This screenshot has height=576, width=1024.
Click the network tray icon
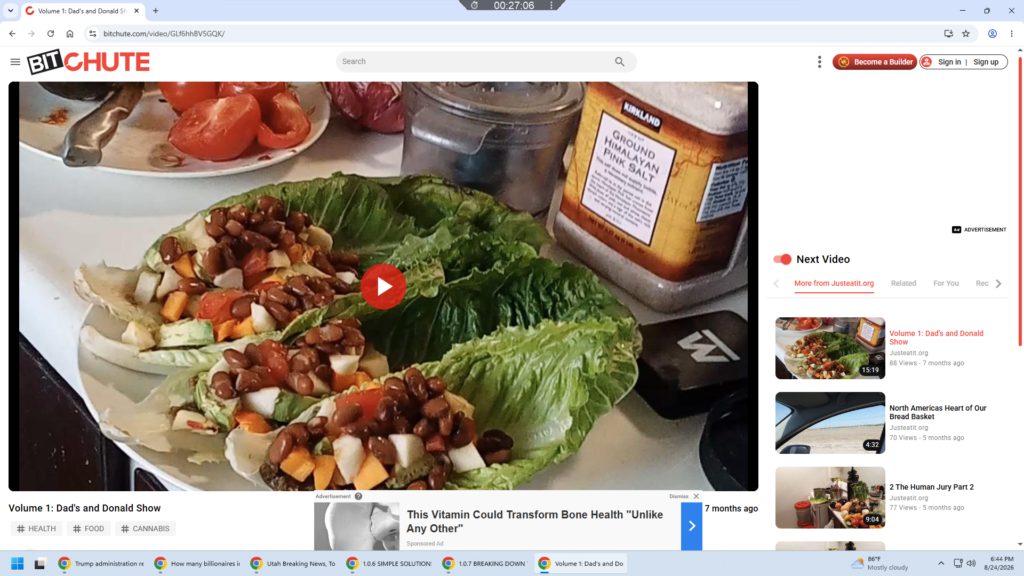coord(957,563)
